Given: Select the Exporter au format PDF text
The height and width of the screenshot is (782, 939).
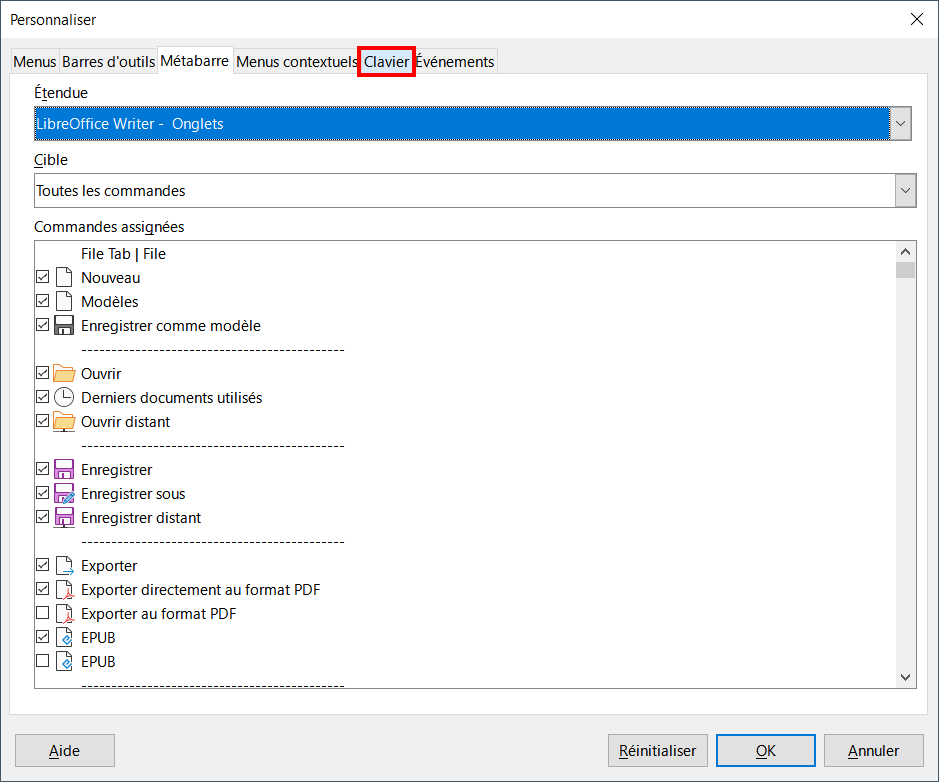Looking at the screenshot, I should pyautogui.click(x=159, y=614).
